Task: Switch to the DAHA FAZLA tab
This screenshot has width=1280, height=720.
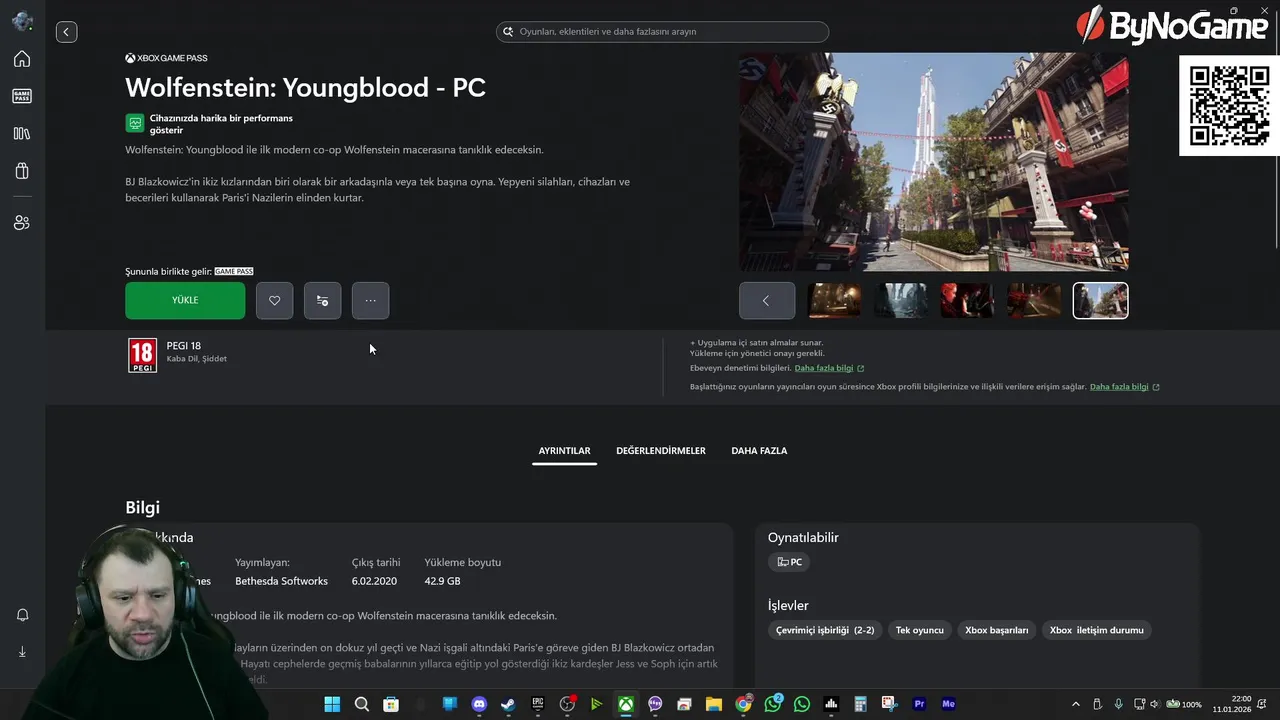Action: (759, 451)
